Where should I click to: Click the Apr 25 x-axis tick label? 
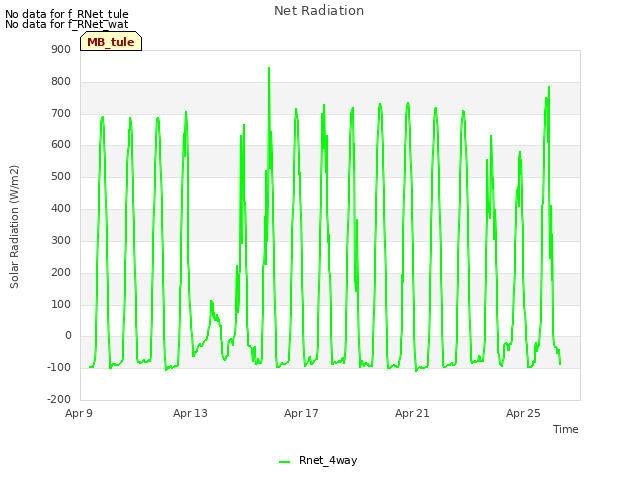click(x=523, y=413)
